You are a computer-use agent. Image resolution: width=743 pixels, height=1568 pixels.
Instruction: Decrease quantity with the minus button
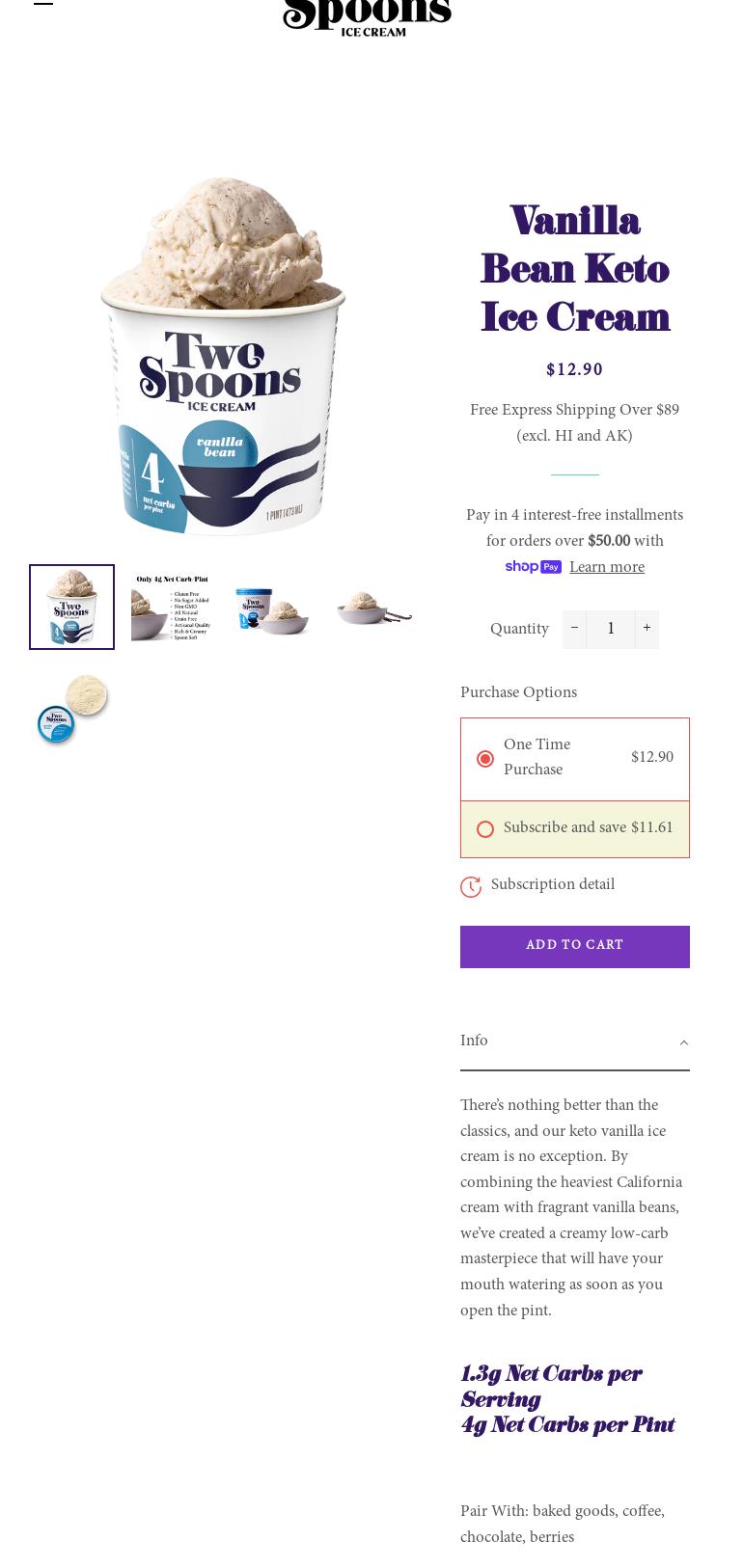(574, 629)
